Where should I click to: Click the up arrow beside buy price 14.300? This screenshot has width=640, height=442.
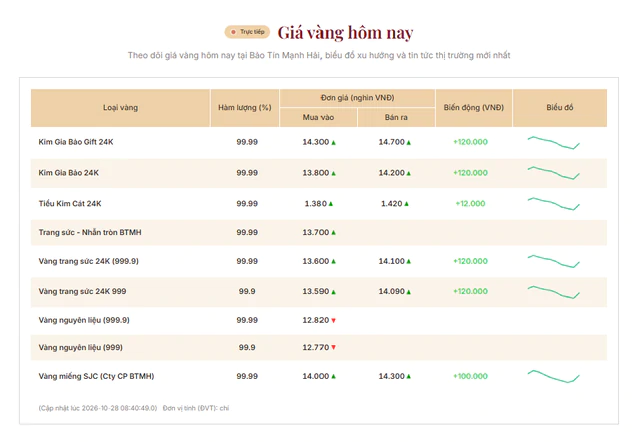click(x=333, y=142)
